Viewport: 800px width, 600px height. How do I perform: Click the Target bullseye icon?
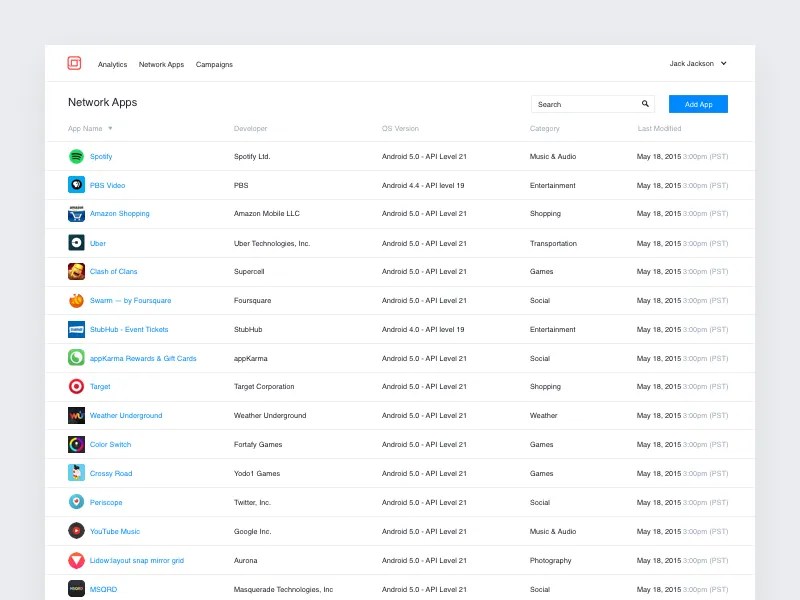click(77, 387)
